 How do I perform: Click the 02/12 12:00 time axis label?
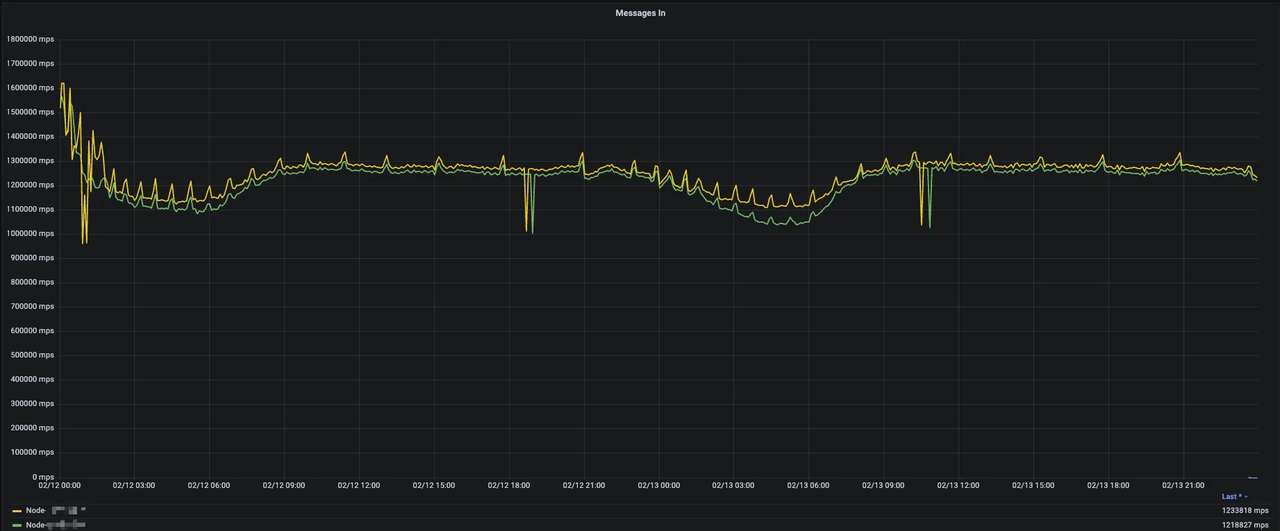pyautogui.click(x=359, y=485)
